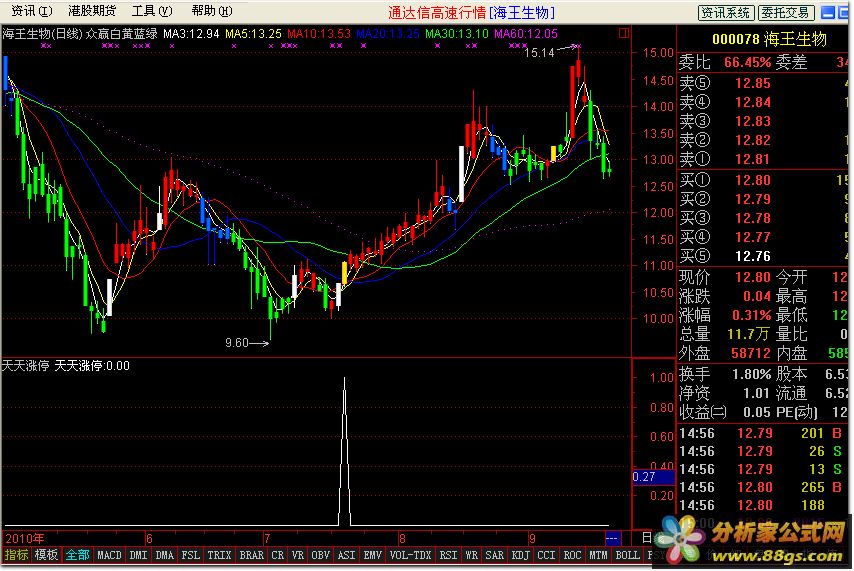Open the 资讯(I) menu

point(31,11)
